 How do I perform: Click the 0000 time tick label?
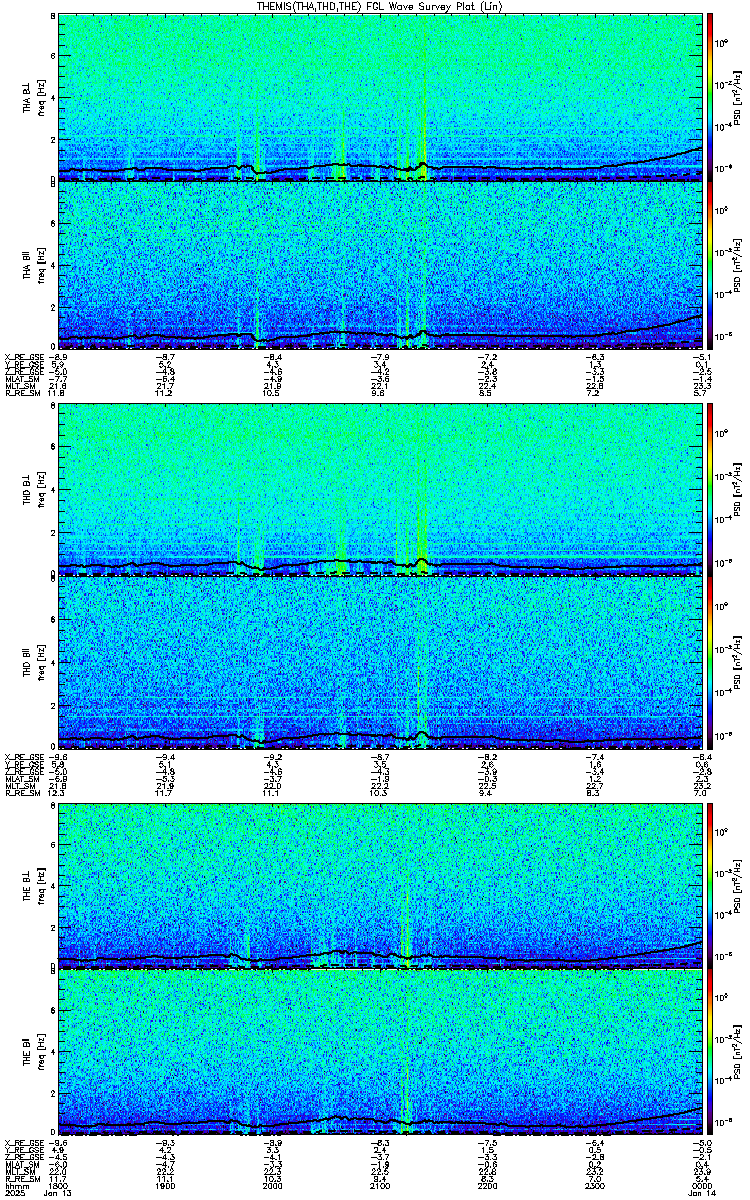point(703,1186)
